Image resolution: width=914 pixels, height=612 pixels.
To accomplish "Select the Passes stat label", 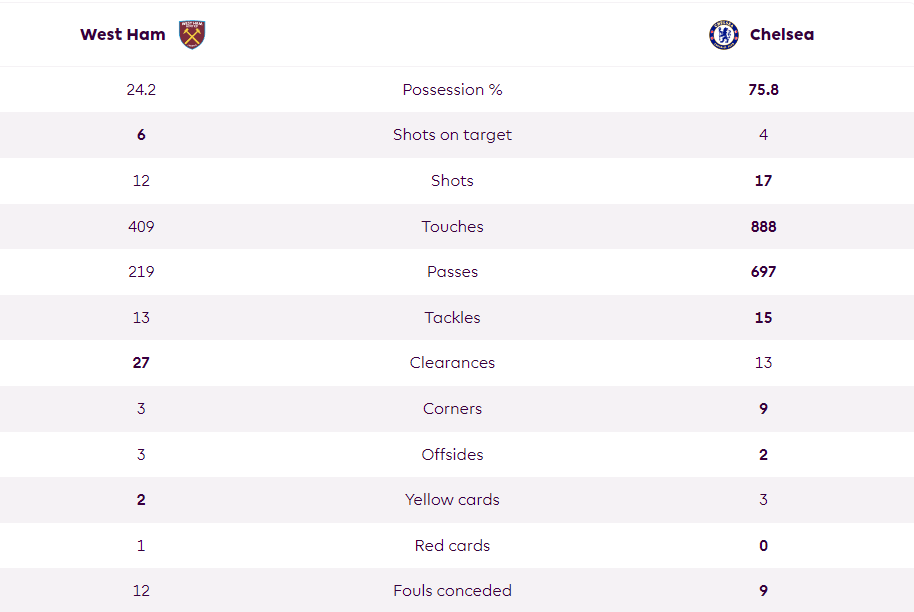I will point(452,272).
